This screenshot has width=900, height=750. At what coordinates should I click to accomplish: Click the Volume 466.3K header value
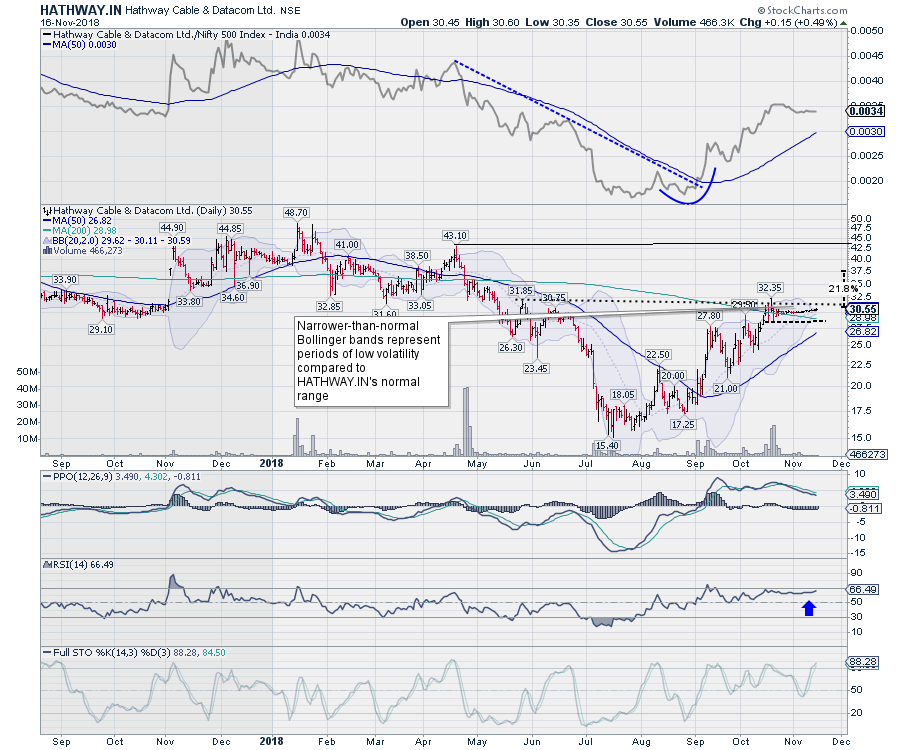pyautogui.click(x=693, y=22)
